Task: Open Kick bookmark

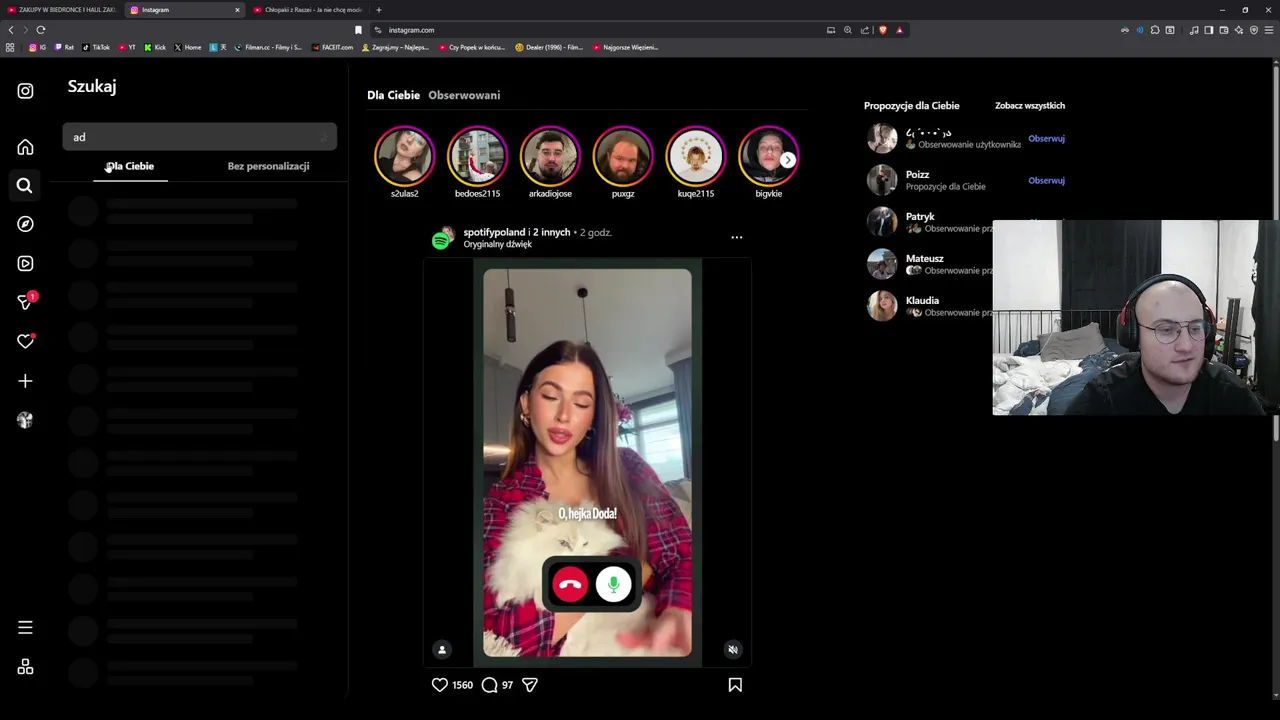Action: (155, 47)
